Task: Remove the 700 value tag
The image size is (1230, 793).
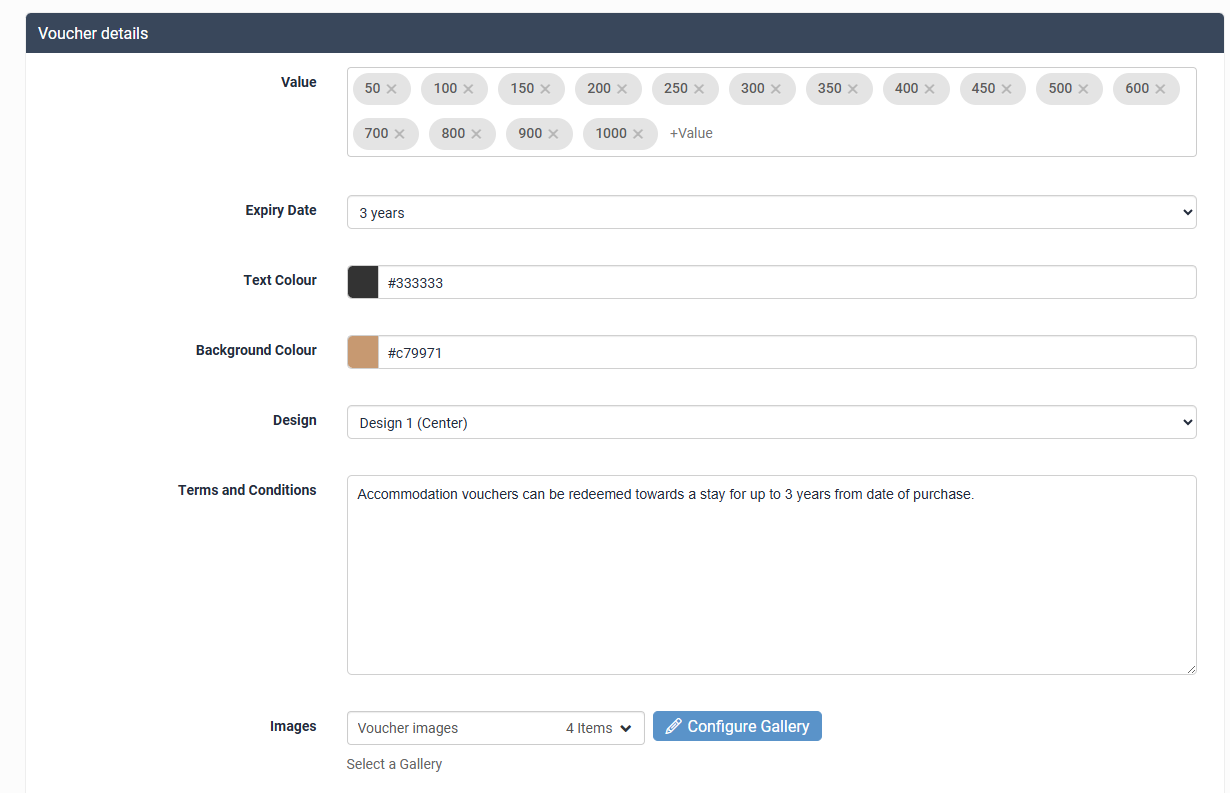Action: [399, 134]
